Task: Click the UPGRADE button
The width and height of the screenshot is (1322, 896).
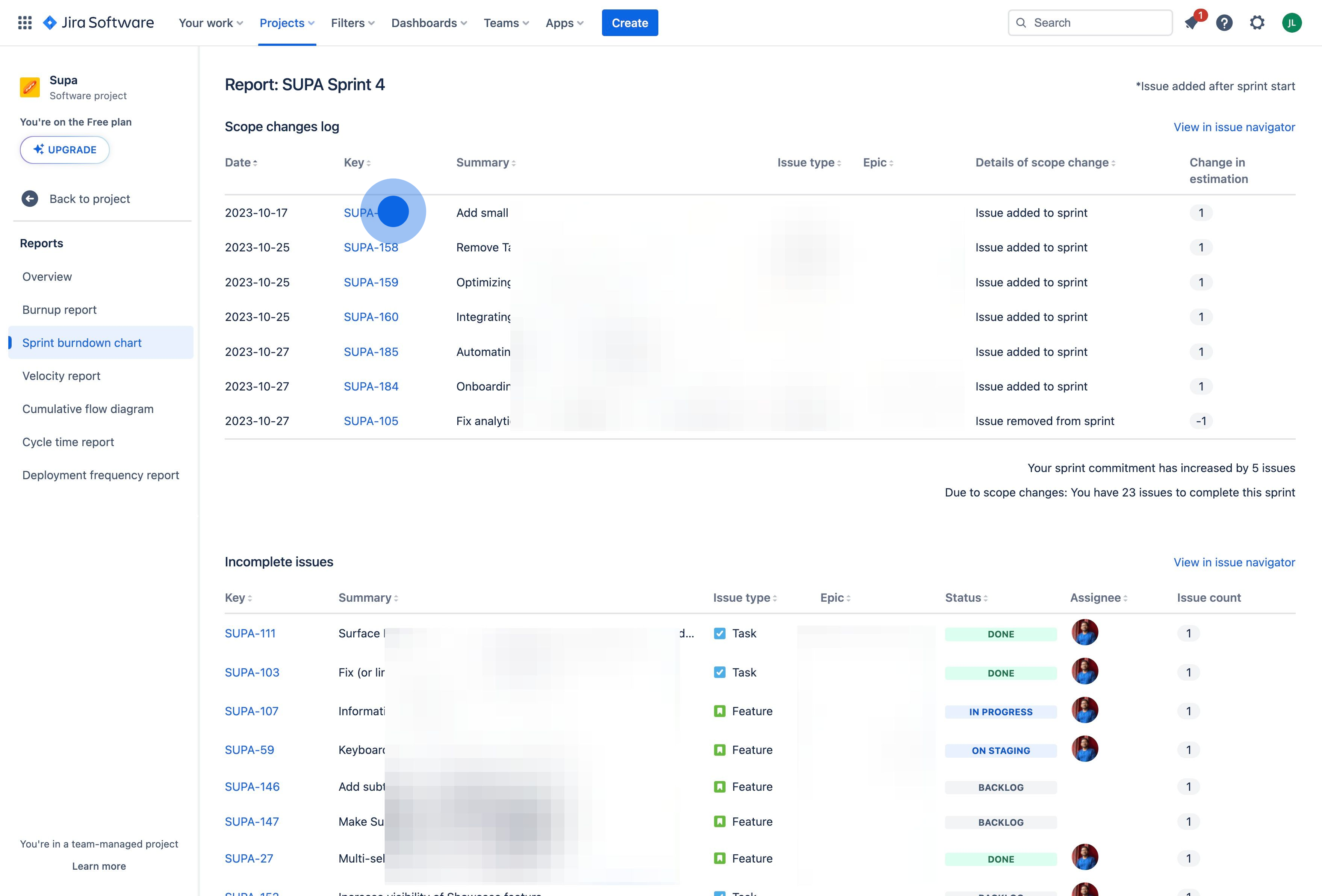Action: pyautogui.click(x=65, y=150)
